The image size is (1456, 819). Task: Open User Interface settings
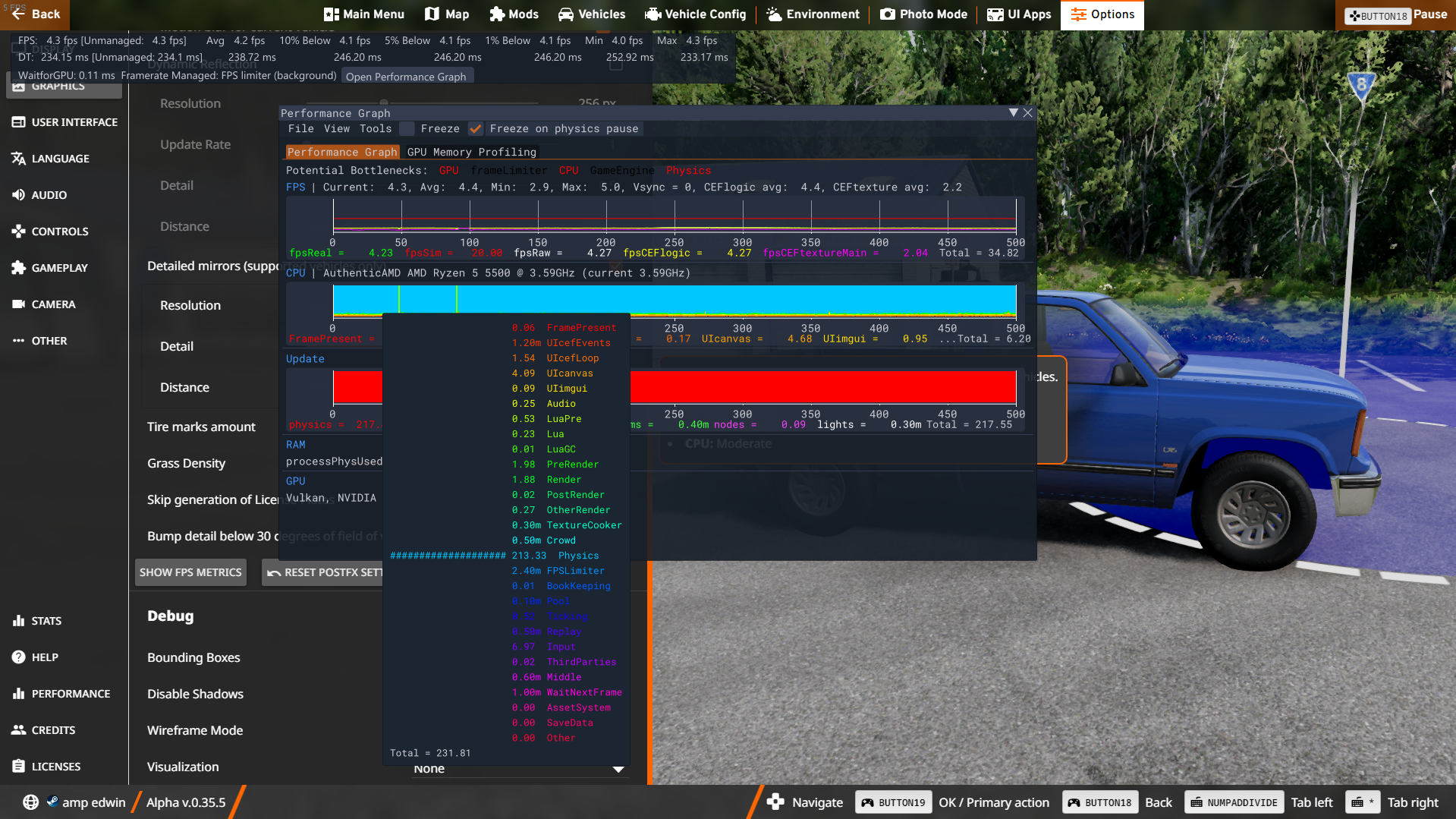coord(64,122)
